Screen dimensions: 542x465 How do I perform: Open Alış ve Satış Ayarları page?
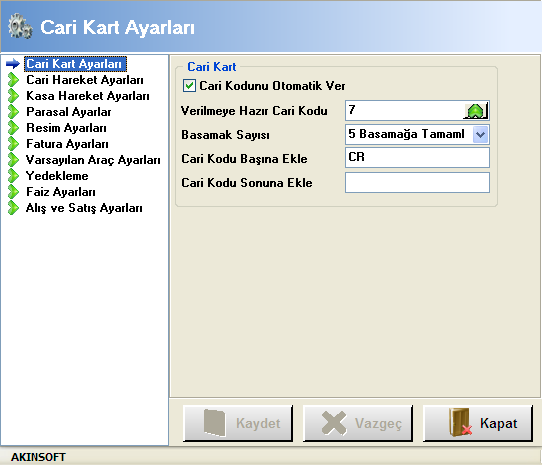coord(84,208)
